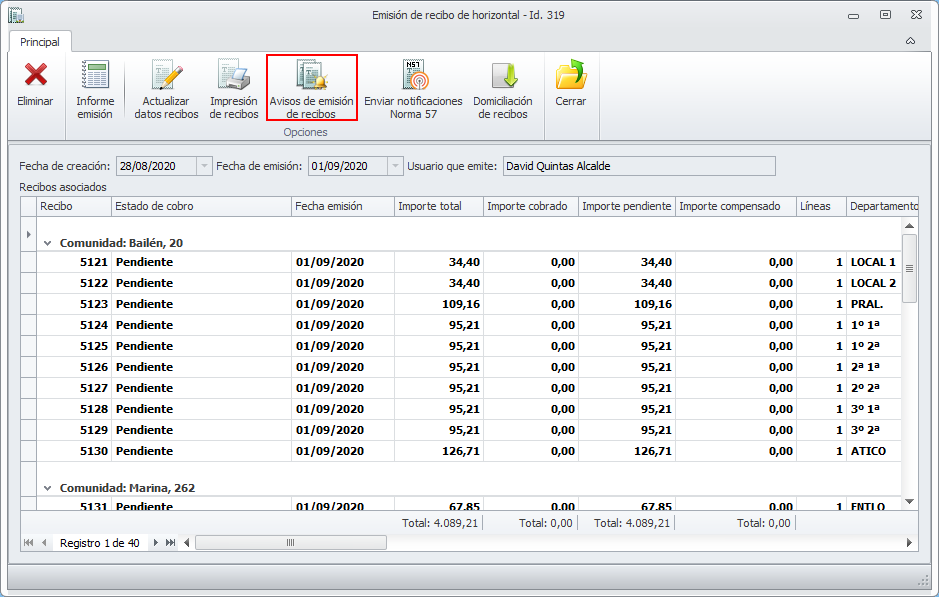Sort by the Importe total column header
Image resolution: width=939 pixels, height=597 pixels.
tap(437, 206)
